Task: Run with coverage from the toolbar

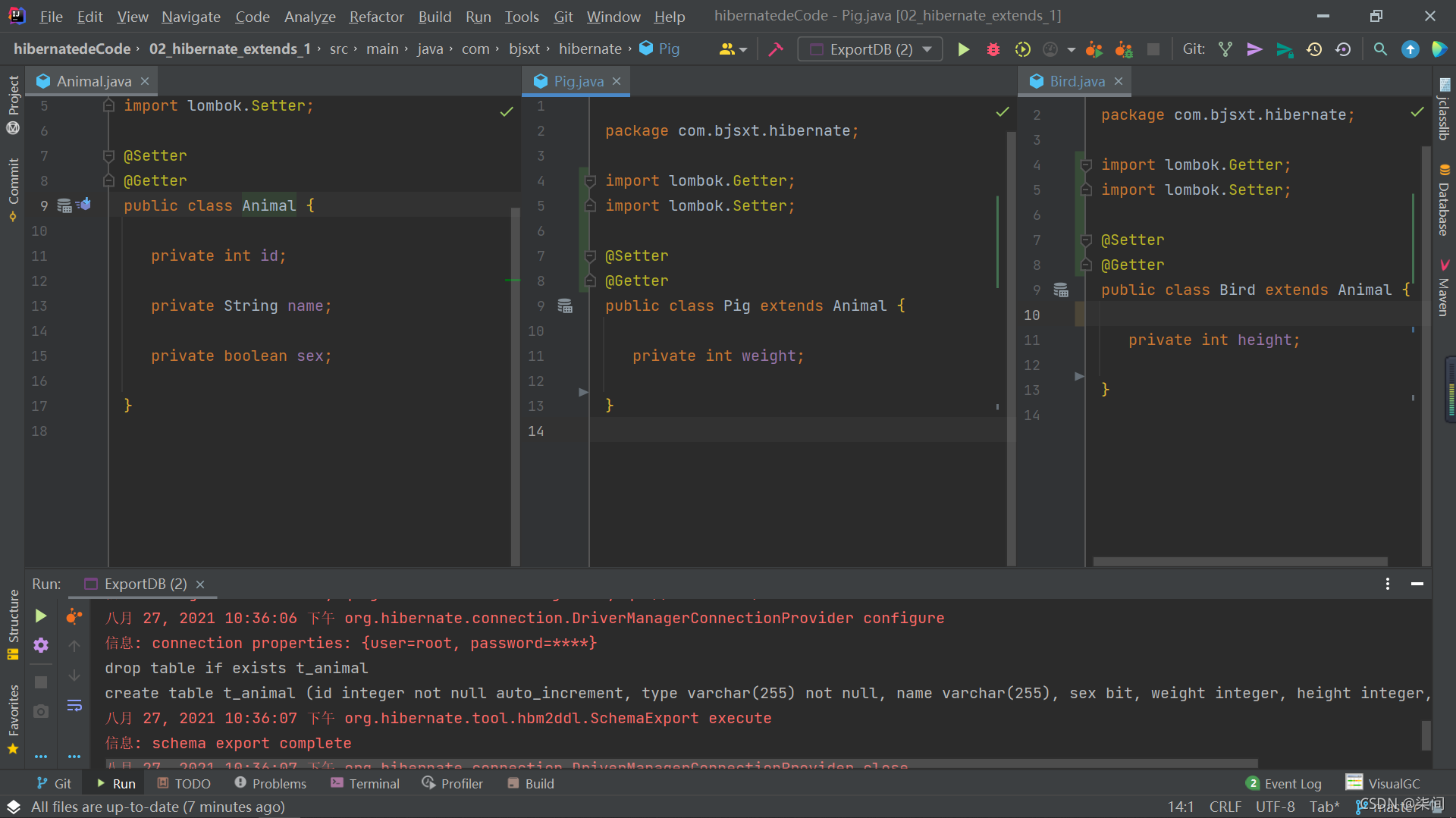Action: pos(1022,49)
